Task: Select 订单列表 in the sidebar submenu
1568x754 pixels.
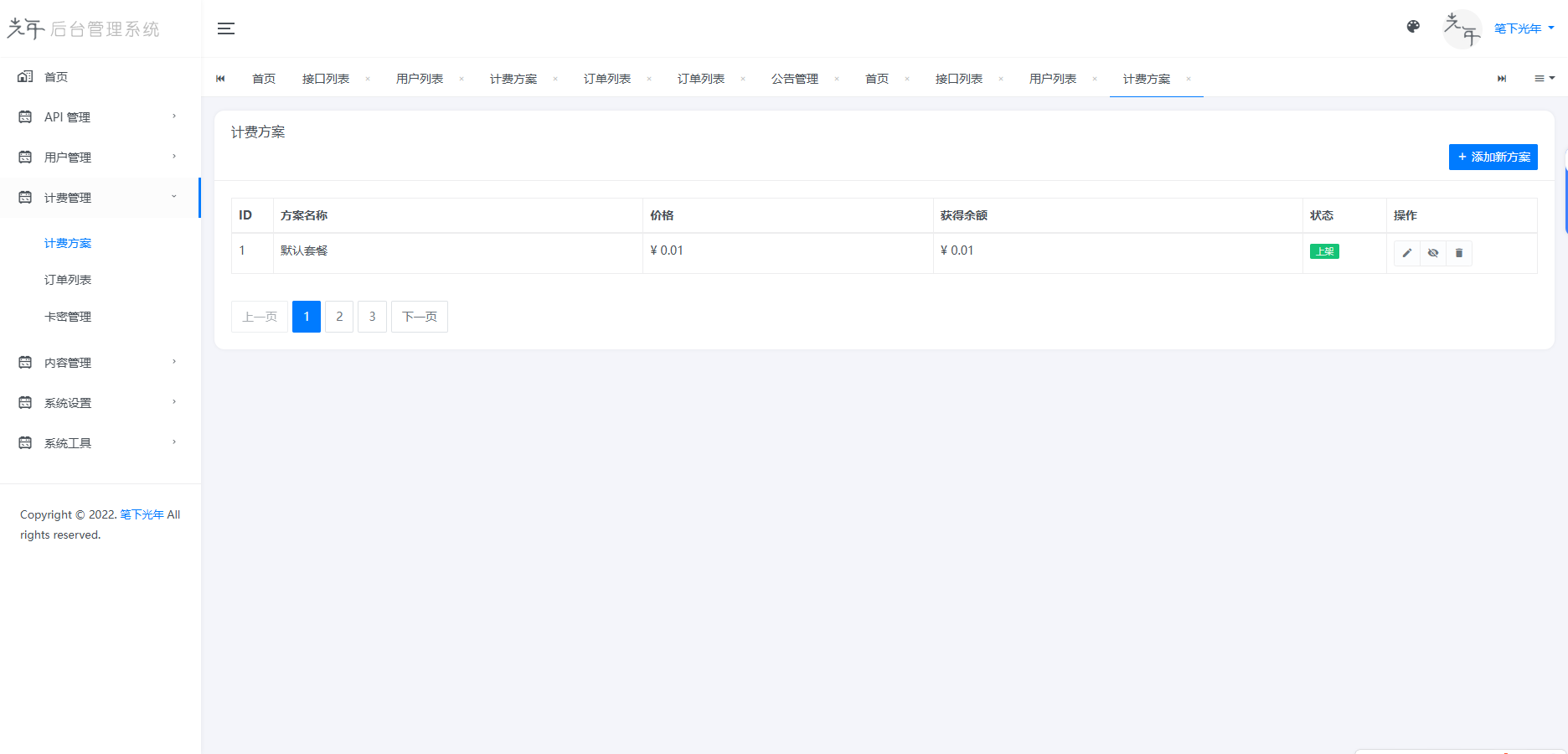Action: pyautogui.click(x=68, y=280)
